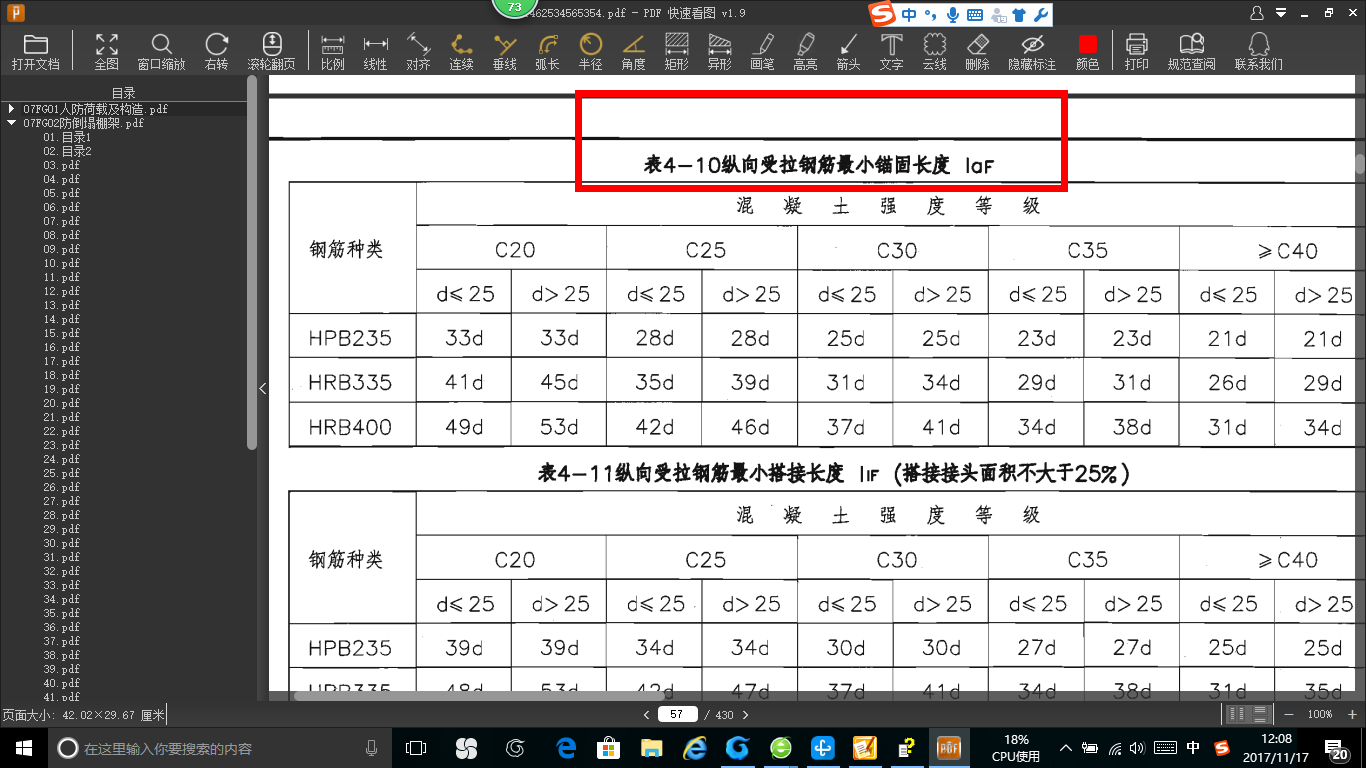
Task: Rotate the page with 右转
Action: (x=216, y=50)
